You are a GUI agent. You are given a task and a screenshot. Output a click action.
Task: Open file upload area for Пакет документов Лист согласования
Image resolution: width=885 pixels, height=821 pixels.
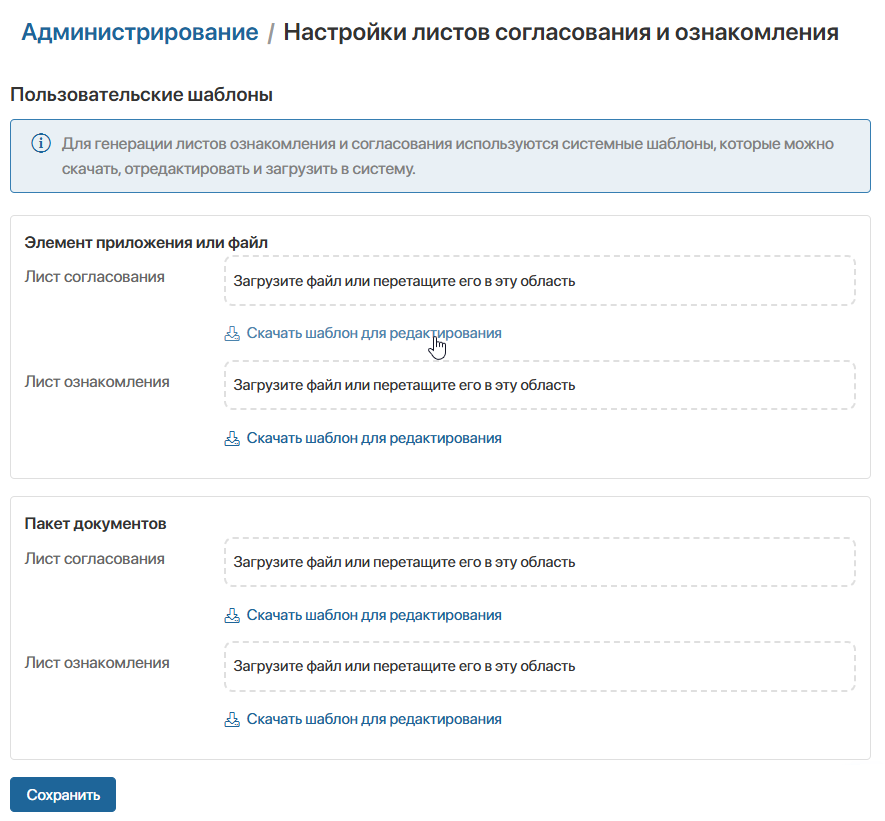540,562
